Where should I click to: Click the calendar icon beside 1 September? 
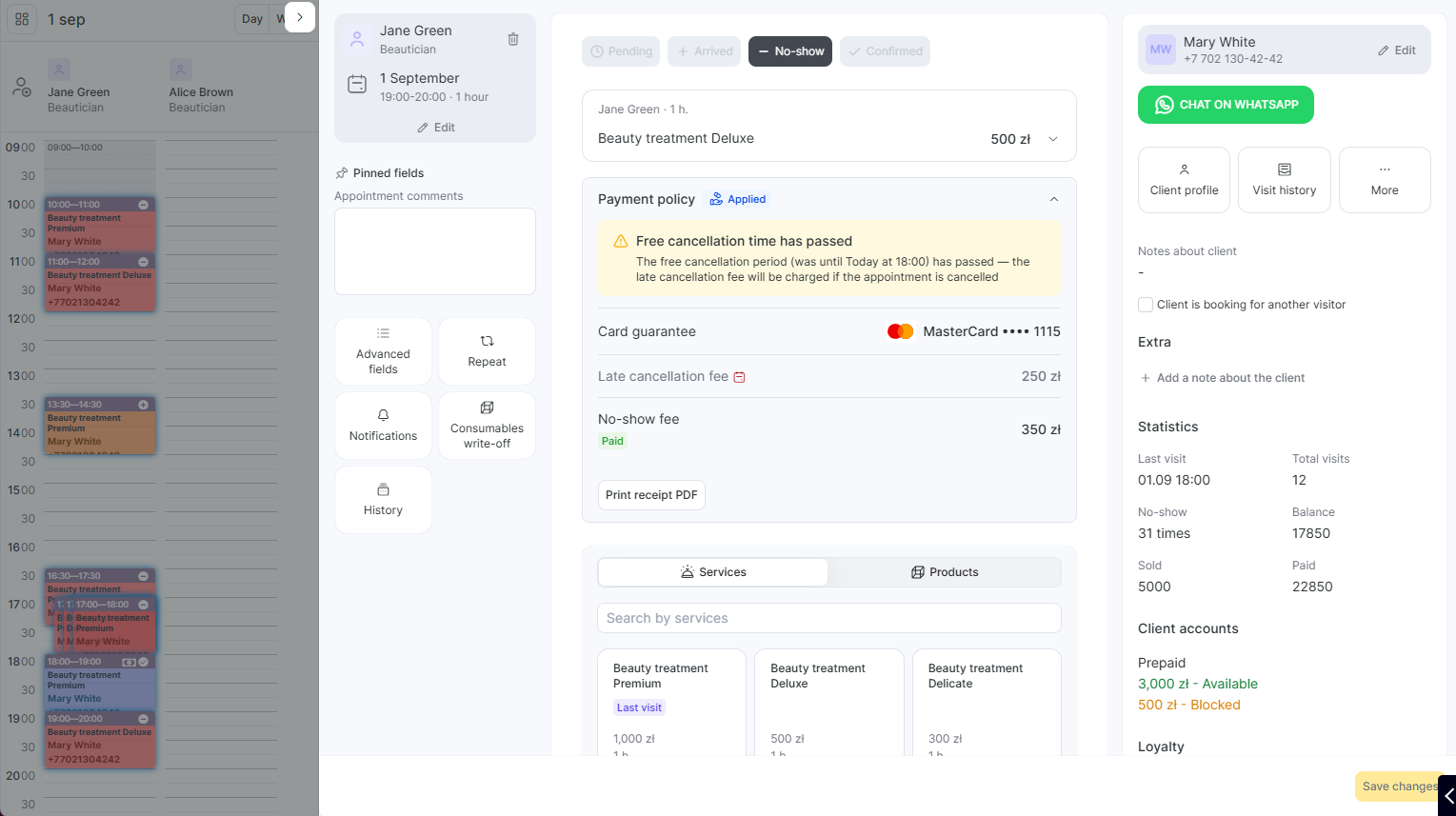357,85
